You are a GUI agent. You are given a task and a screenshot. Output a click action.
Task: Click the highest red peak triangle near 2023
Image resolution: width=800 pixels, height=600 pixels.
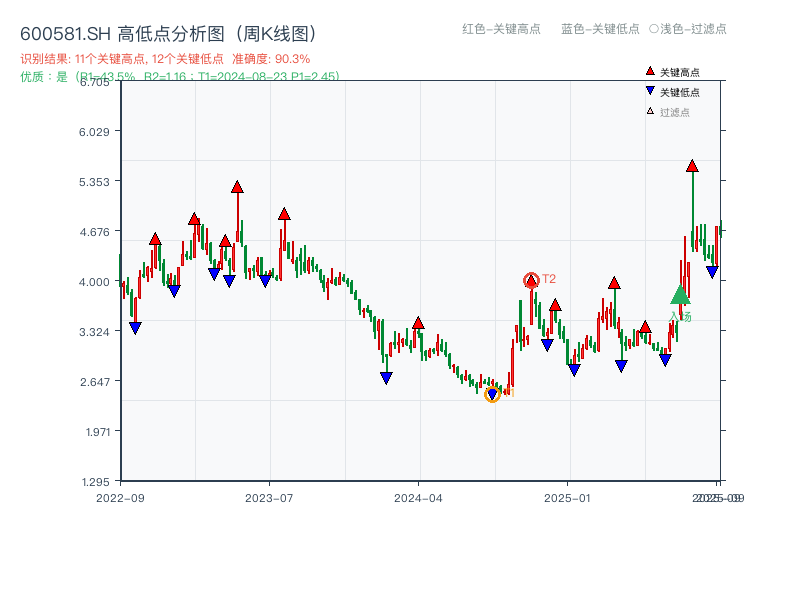238,184
